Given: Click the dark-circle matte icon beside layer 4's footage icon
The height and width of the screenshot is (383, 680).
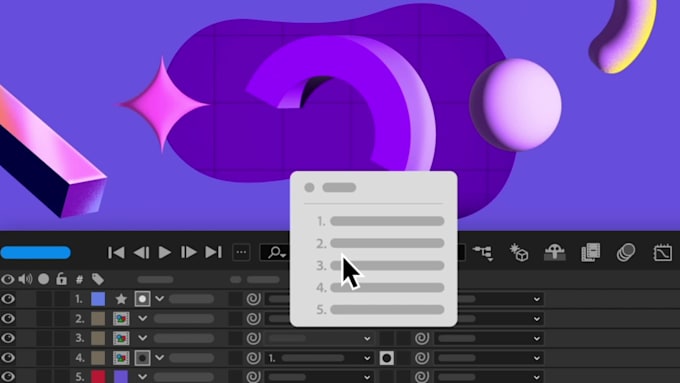Looking at the screenshot, I should click(x=142, y=358).
